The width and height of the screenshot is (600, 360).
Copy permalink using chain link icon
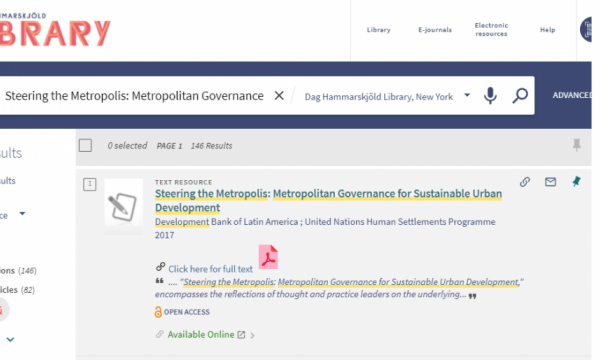click(x=525, y=182)
